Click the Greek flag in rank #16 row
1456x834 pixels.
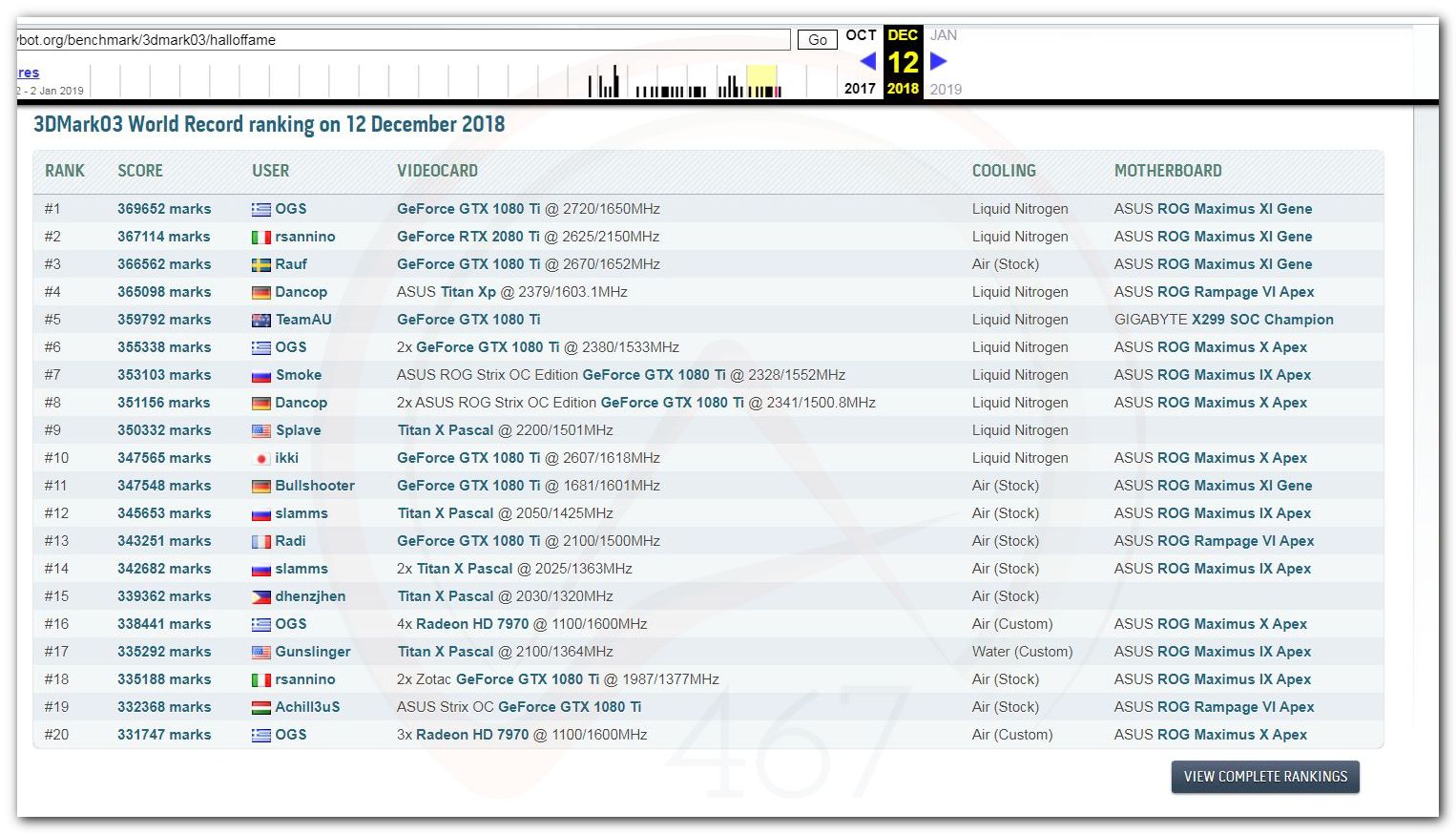click(x=261, y=624)
